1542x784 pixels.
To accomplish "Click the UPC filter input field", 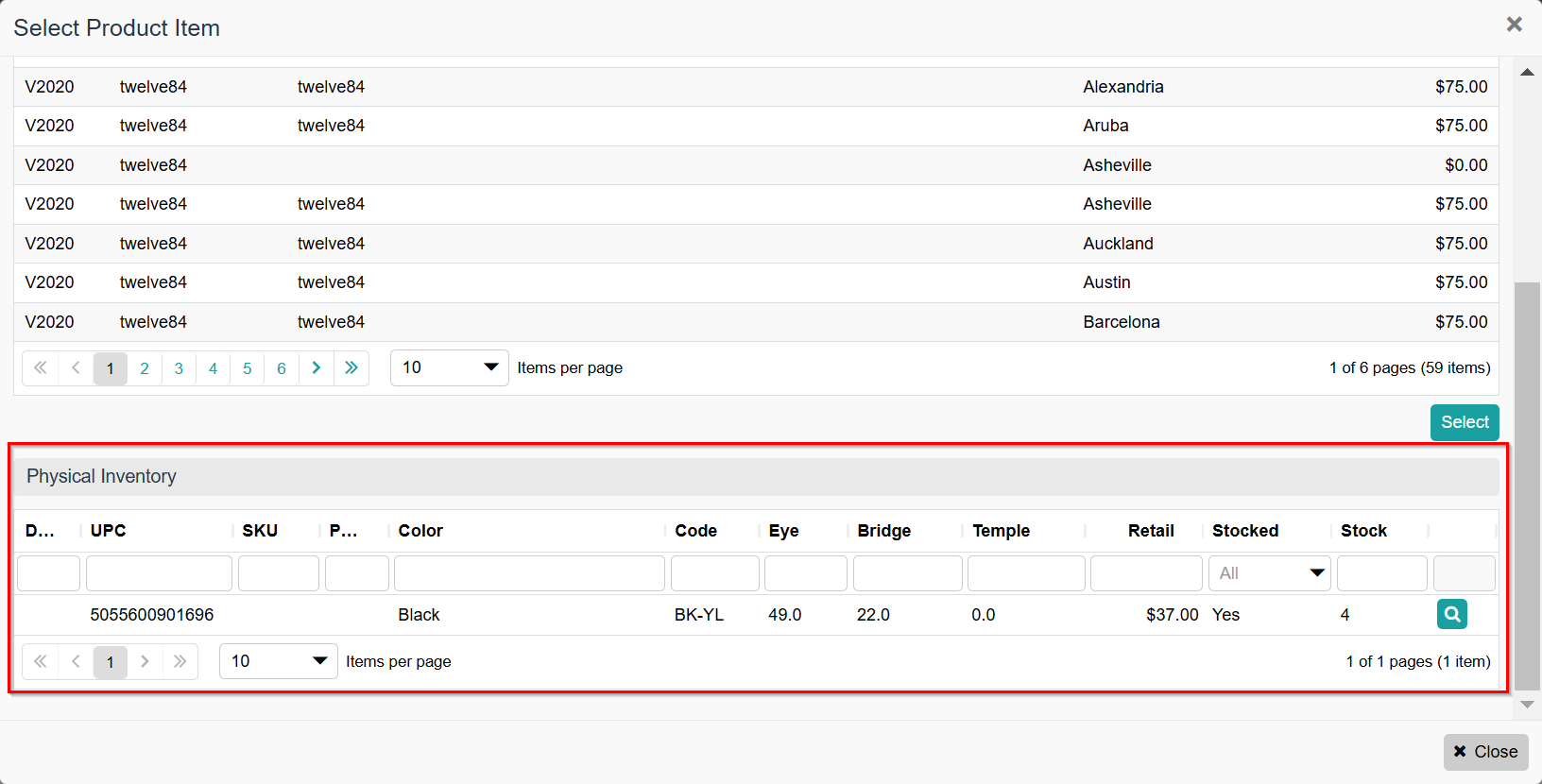I will (x=159, y=573).
